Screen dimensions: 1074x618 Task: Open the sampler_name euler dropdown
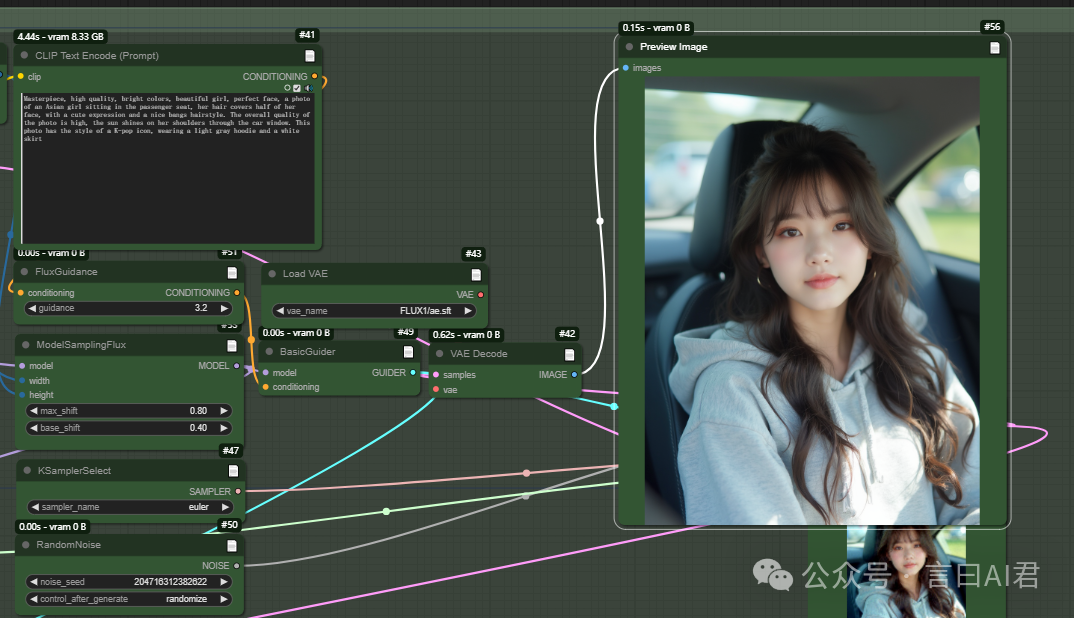pos(130,507)
